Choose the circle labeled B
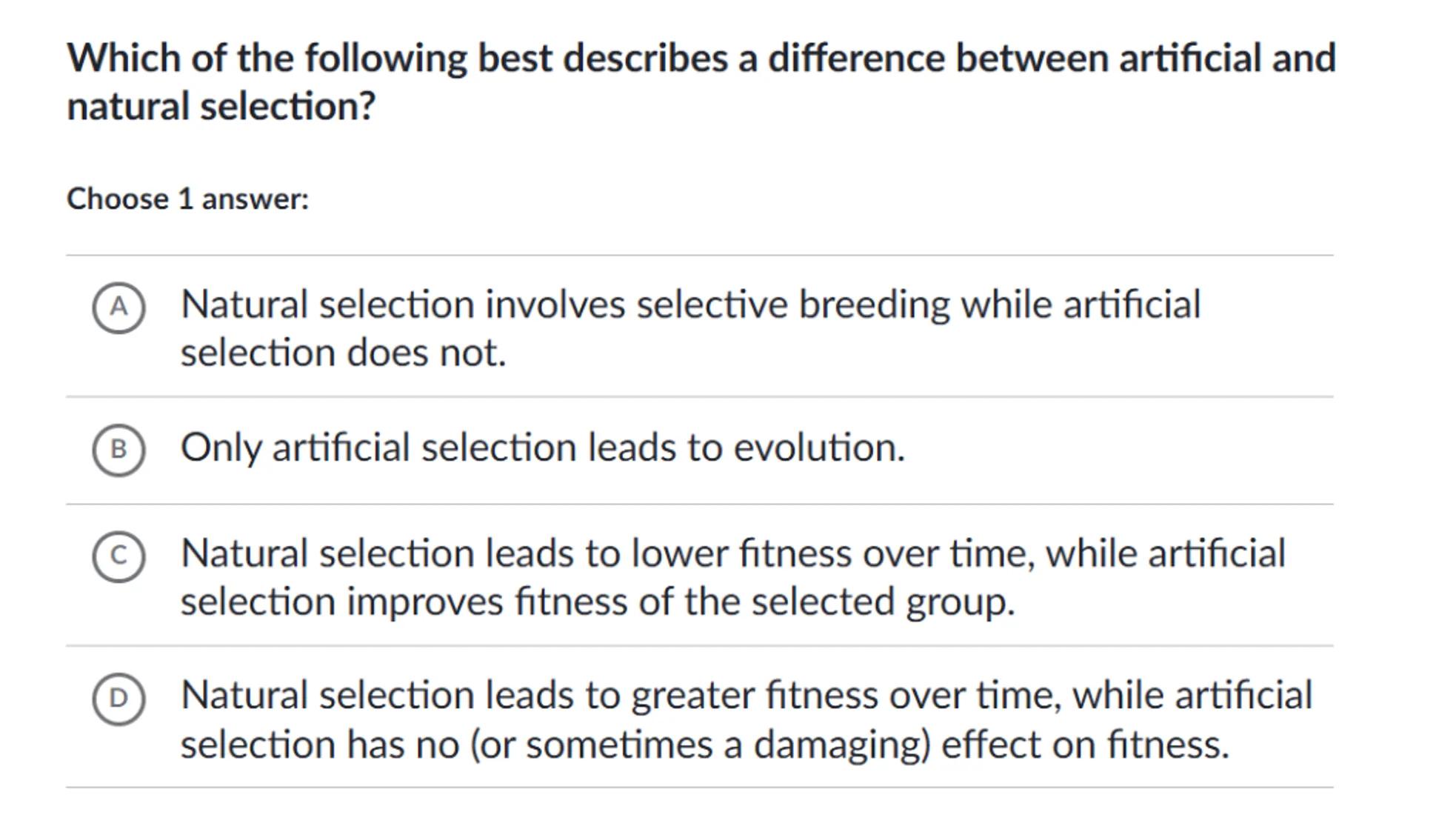The image size is (1456, 832). 118,450
